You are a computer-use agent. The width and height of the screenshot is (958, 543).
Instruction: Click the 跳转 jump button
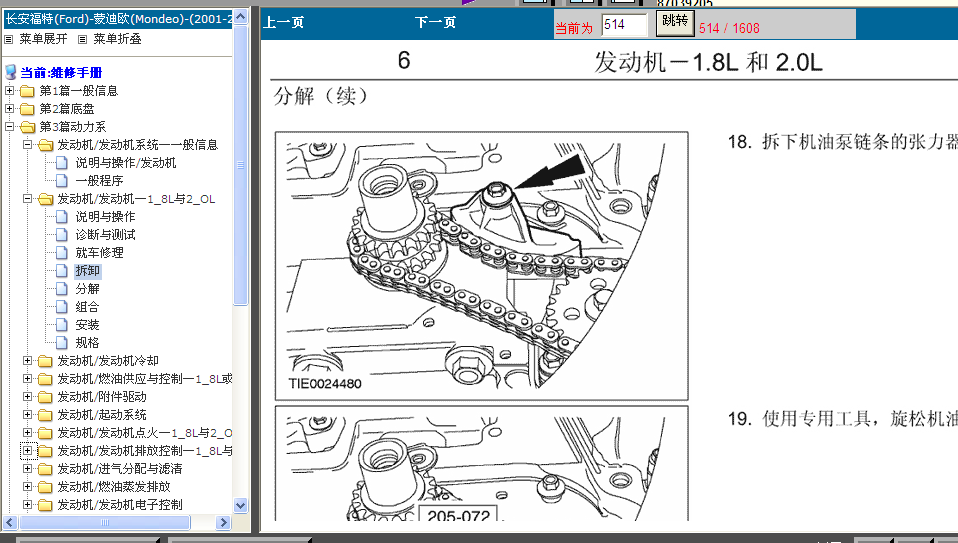click(x=675, y=23)
